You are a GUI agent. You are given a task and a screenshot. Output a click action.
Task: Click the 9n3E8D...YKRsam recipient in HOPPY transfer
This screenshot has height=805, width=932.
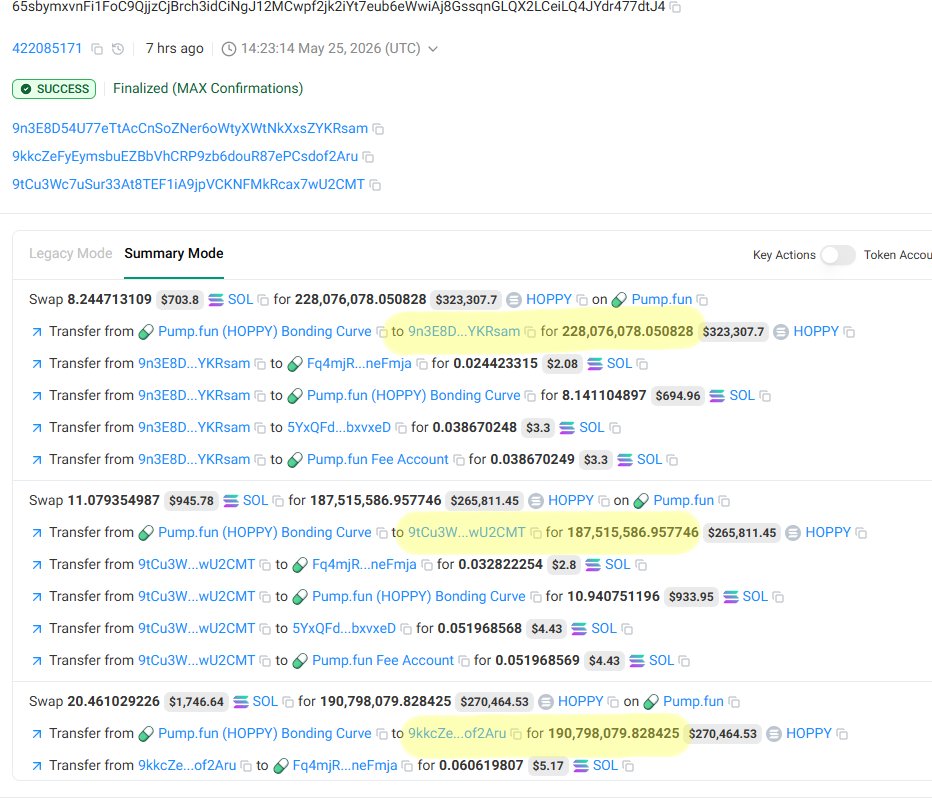[x=464, y=331]
